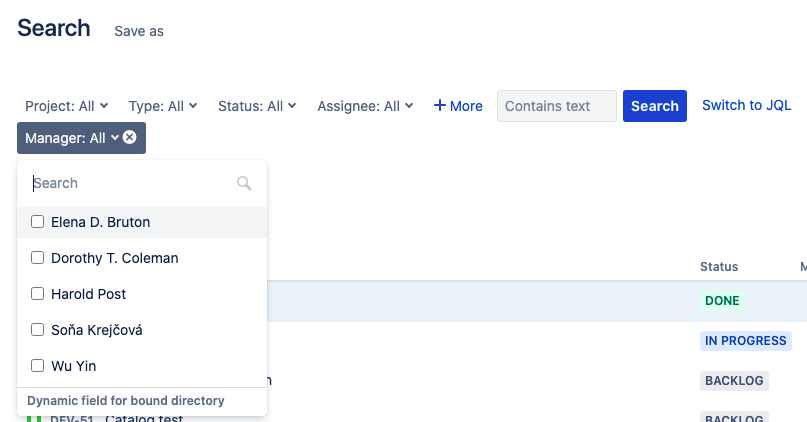The width and height of the screenshot is (807, 422).
Task: Click the IN PROGRESS status badge
Action: tap(745, 341)
